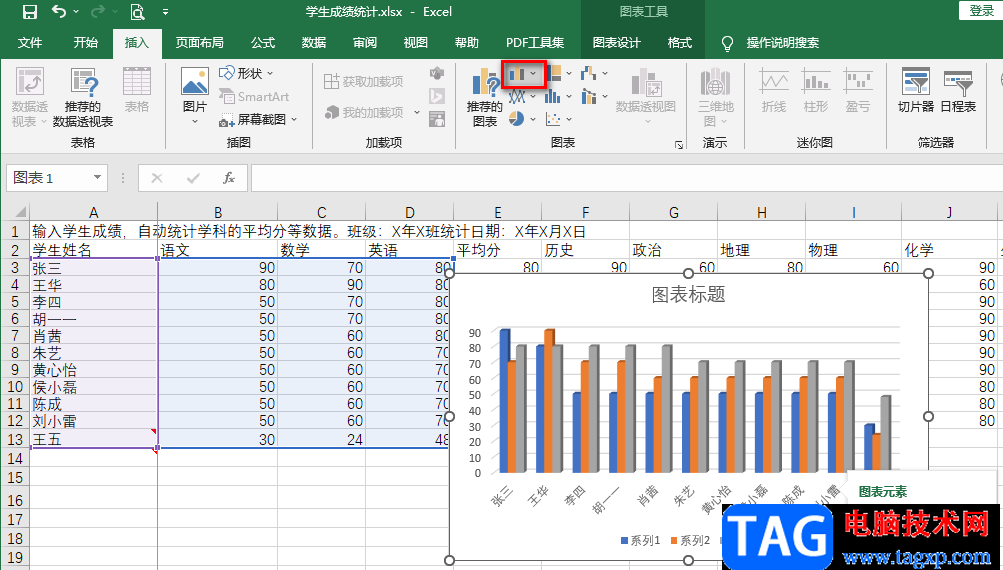
Task: Select row 14 header
Action: click(x=15, y=458)
